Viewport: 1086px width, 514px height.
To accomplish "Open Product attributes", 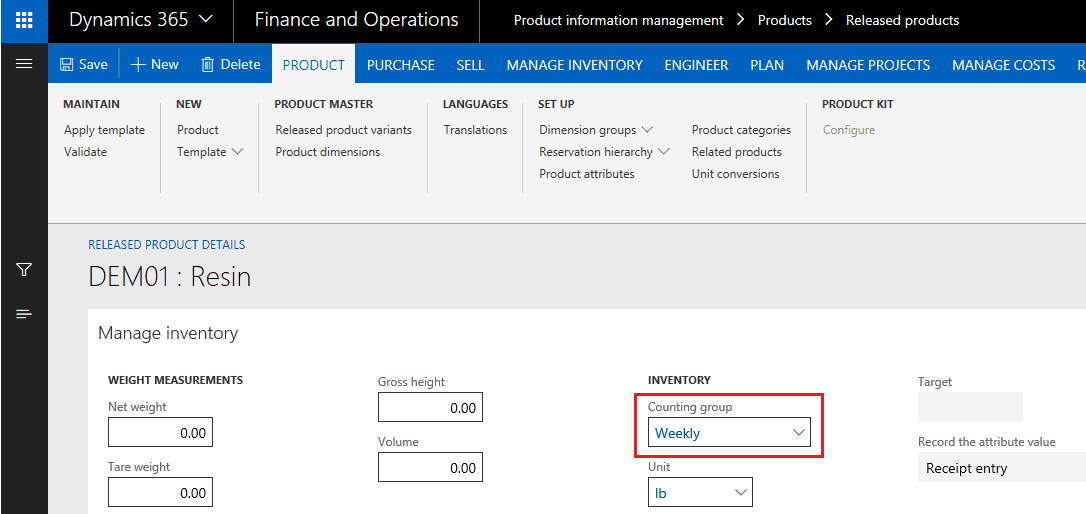I will click(587, 174).
